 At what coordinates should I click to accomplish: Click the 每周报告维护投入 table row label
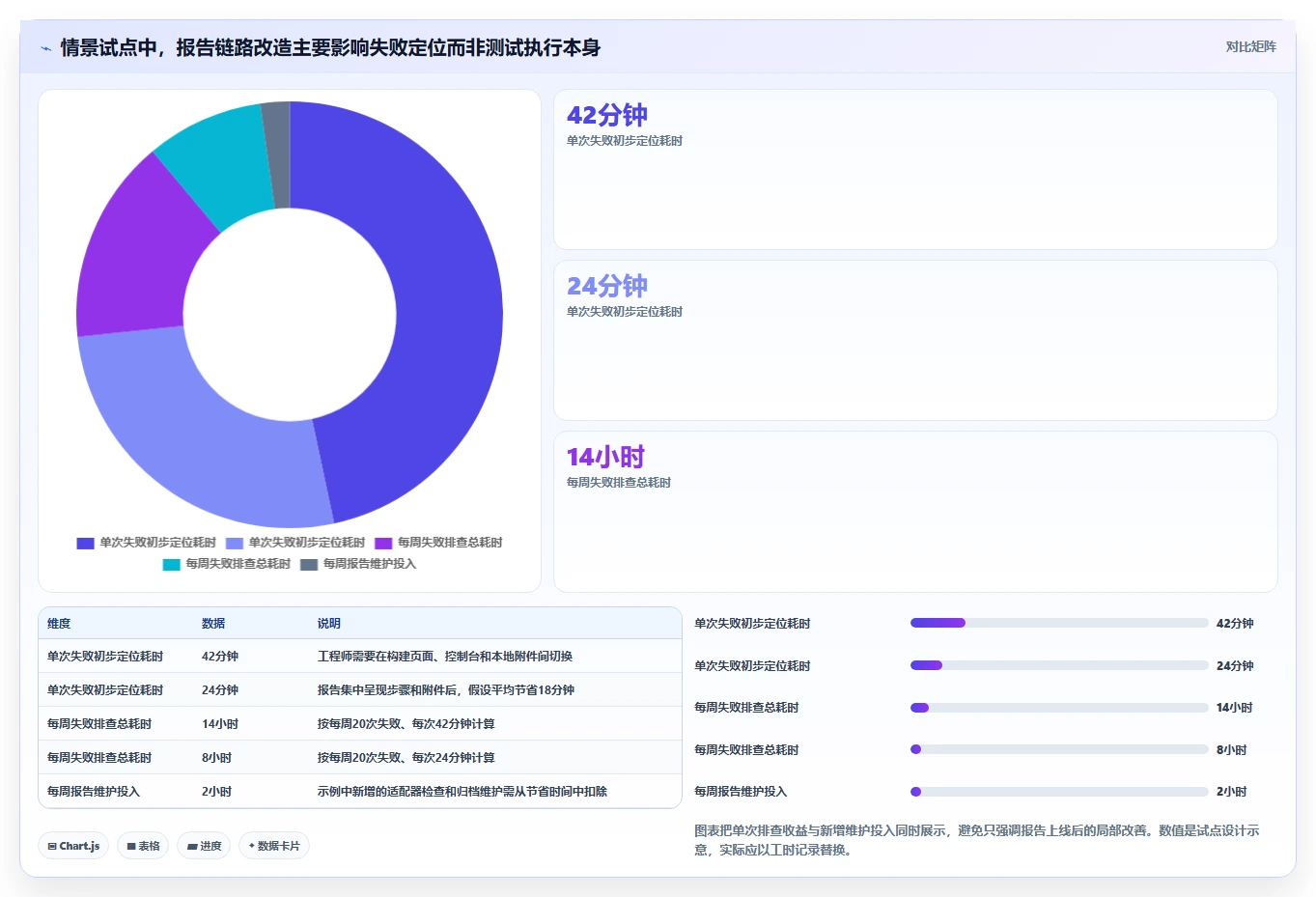[94, 792]
